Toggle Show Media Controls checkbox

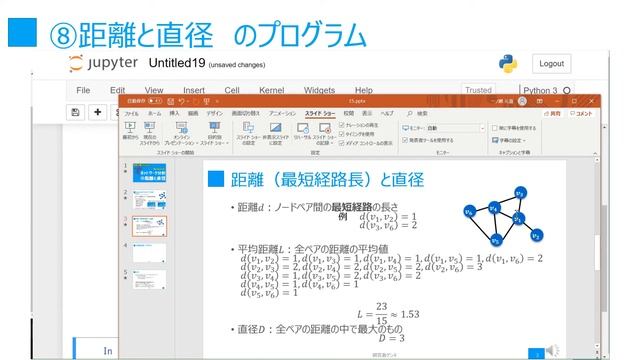click(x=342, y=143)
